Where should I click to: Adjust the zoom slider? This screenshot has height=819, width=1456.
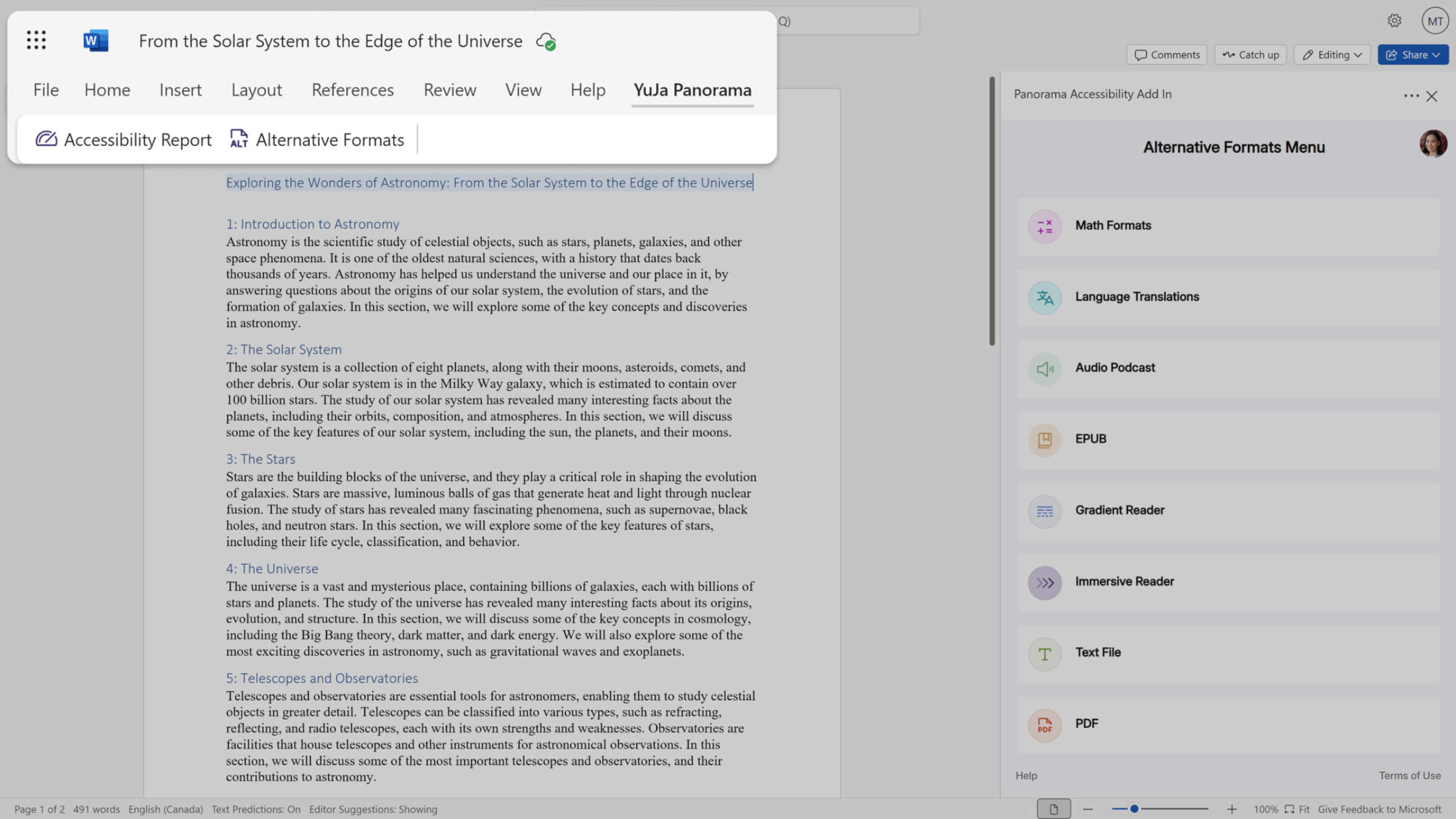pos(1136,809)
